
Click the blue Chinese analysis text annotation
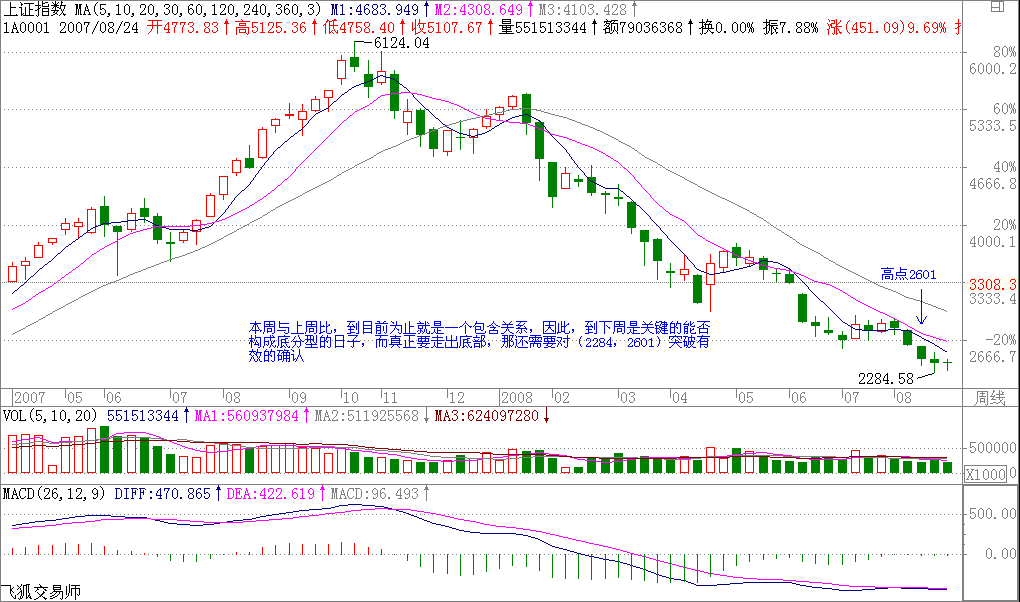[x=480, y=340]
